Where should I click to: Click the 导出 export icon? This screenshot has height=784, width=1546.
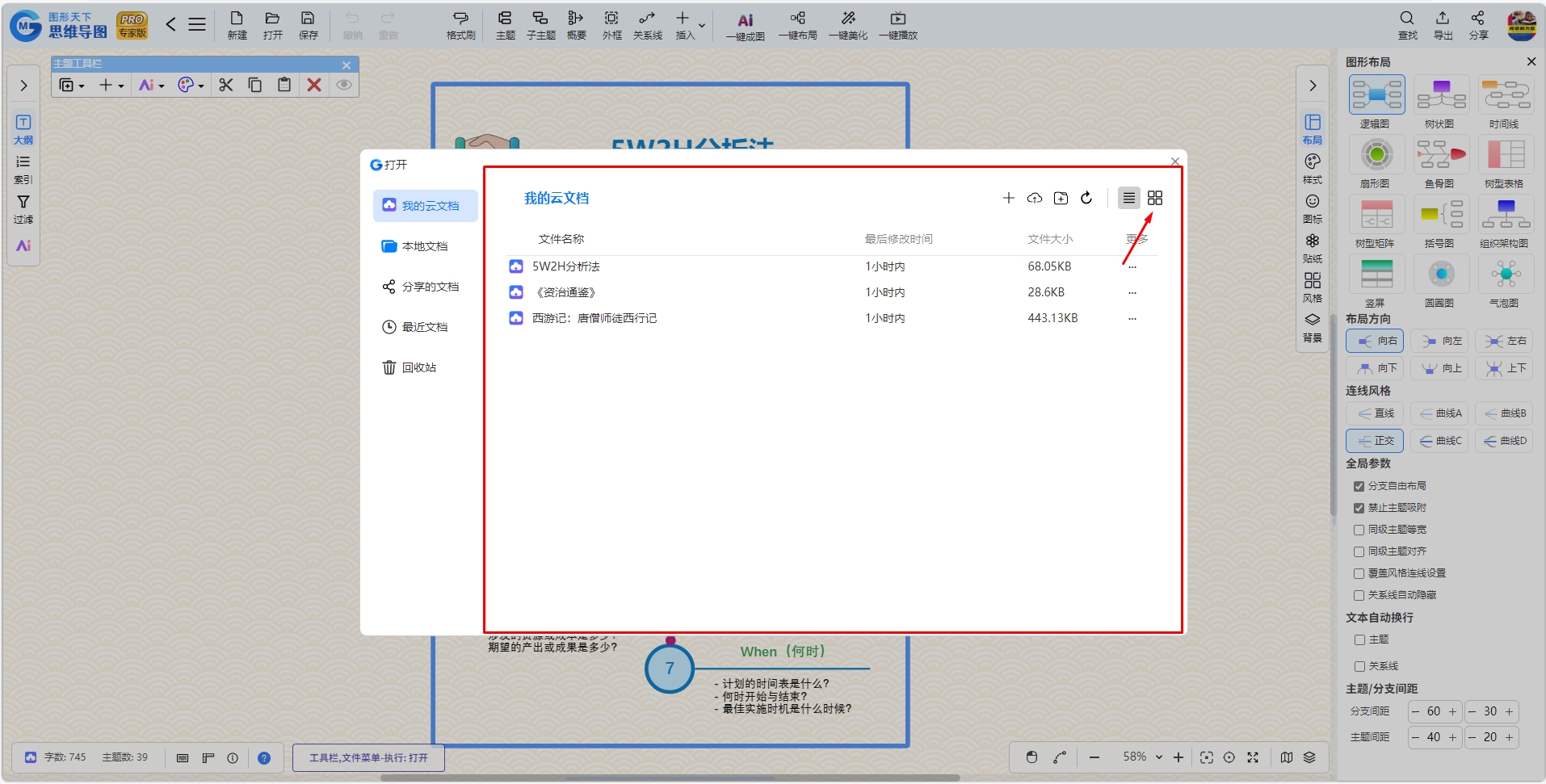(x=1443, y=24)
